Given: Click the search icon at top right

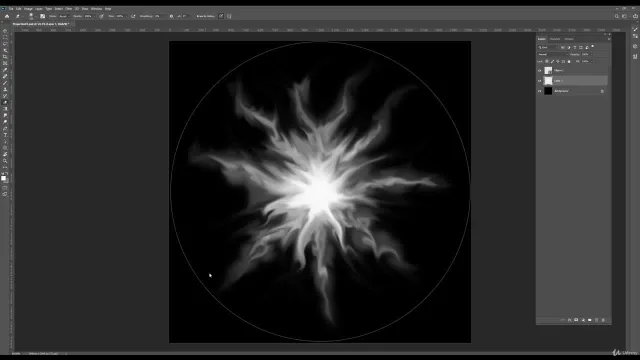Looking at the screenshot, I should click(617, 16).
